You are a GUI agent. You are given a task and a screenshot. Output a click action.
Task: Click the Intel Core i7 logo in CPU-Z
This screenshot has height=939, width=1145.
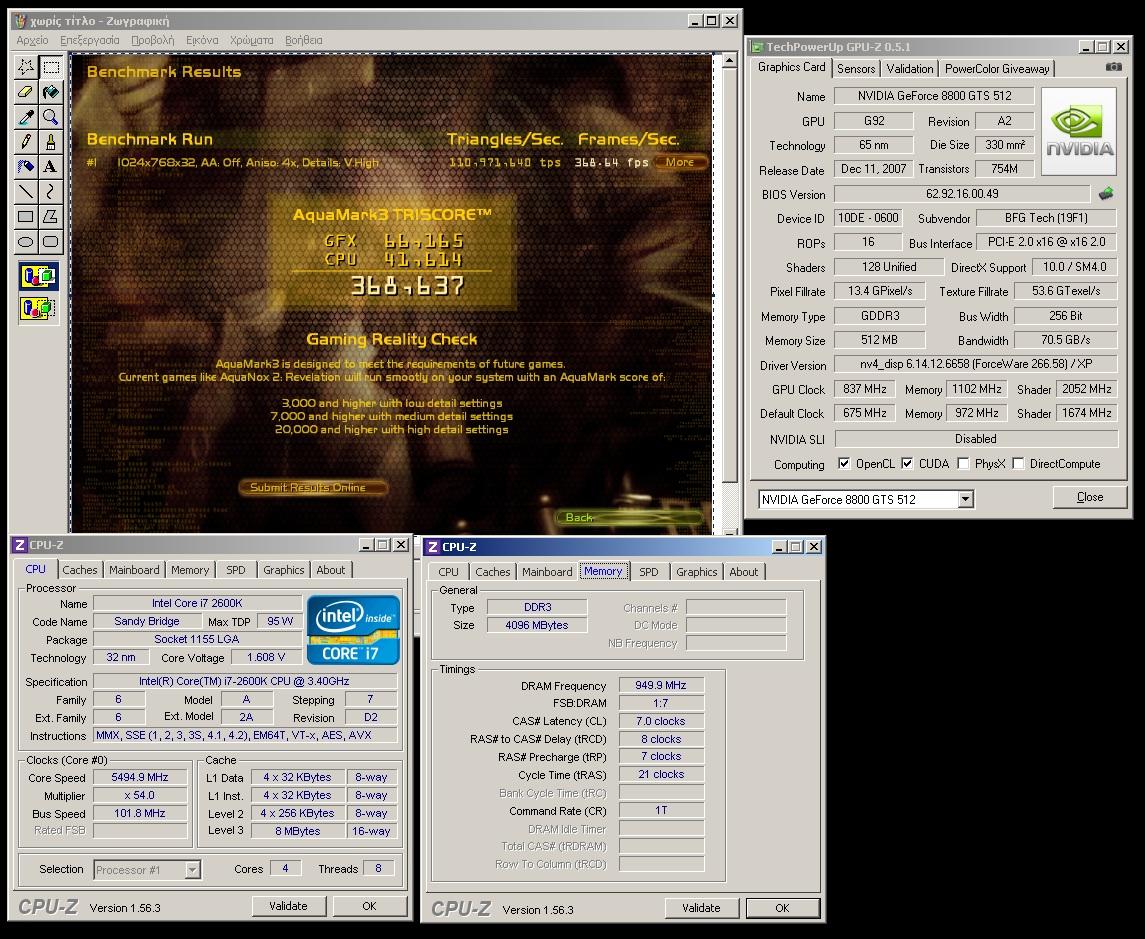(x=353, y=629)
